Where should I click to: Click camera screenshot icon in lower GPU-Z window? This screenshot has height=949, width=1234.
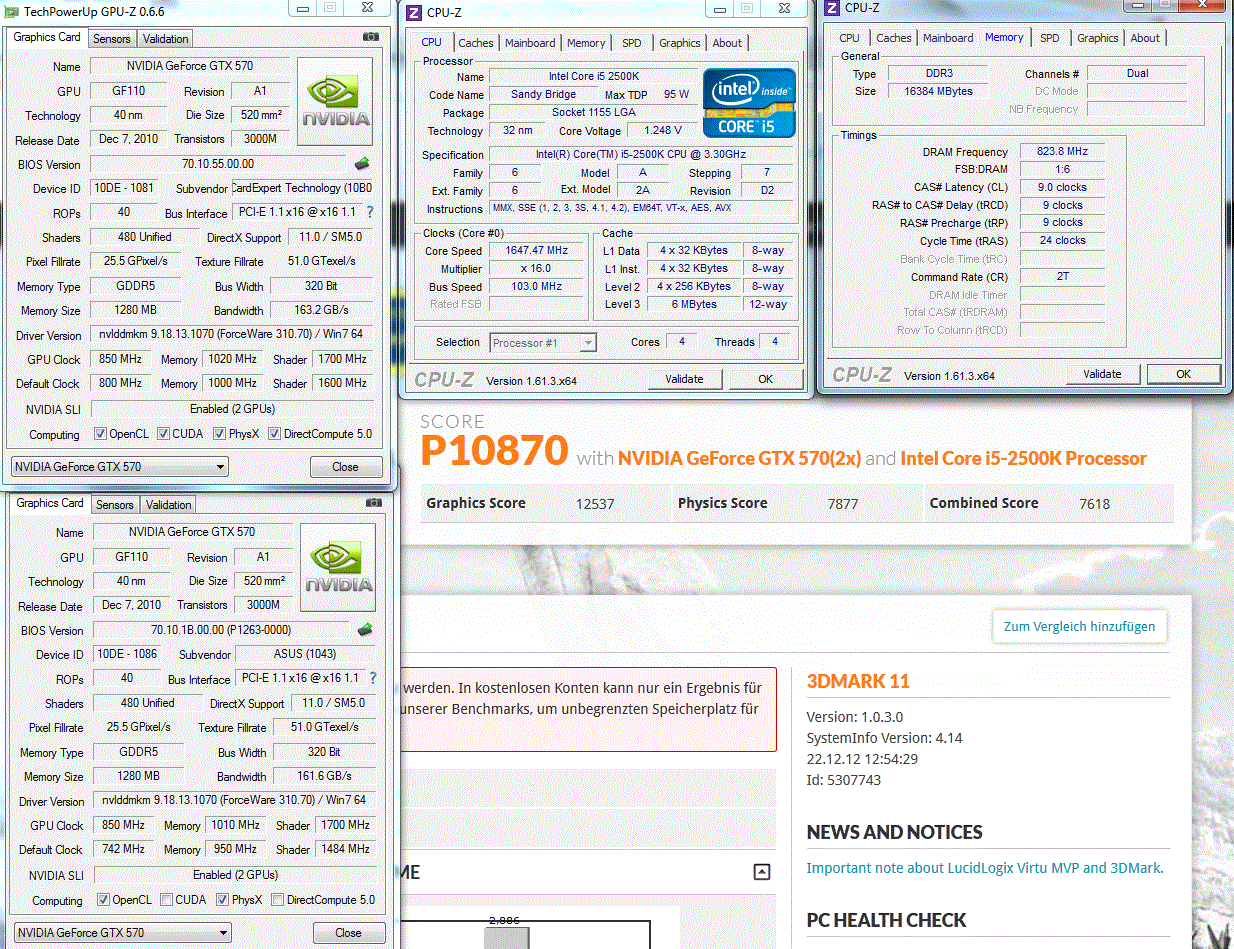pos(374,503)
